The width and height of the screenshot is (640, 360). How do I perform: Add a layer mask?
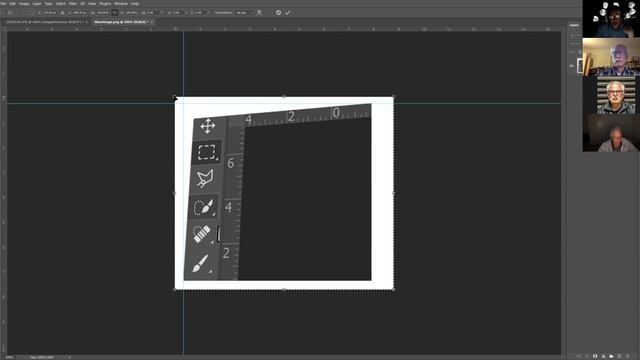595,356
